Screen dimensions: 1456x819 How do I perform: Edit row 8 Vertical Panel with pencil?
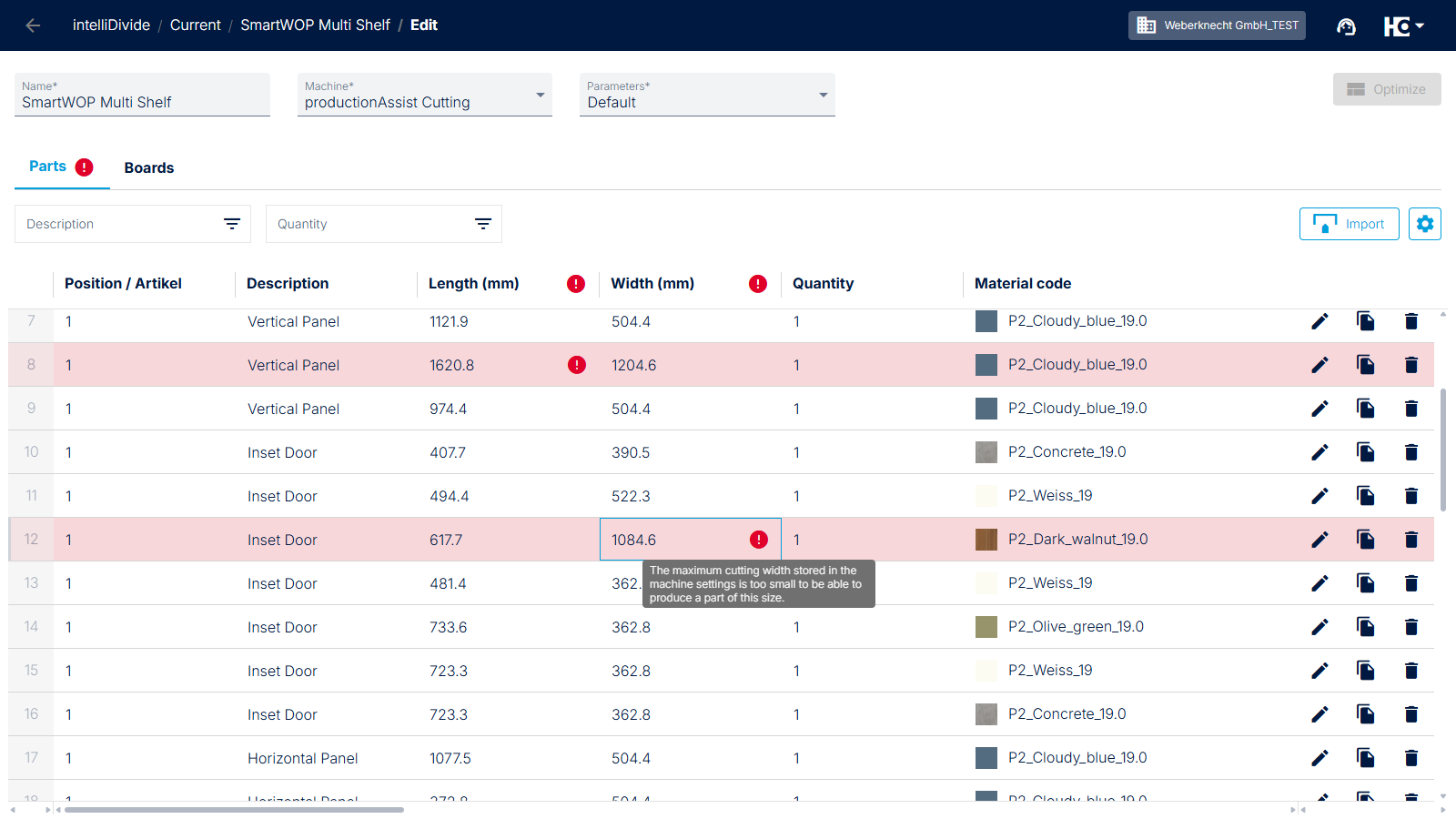pyautogui.click(x=1319, y=365)
